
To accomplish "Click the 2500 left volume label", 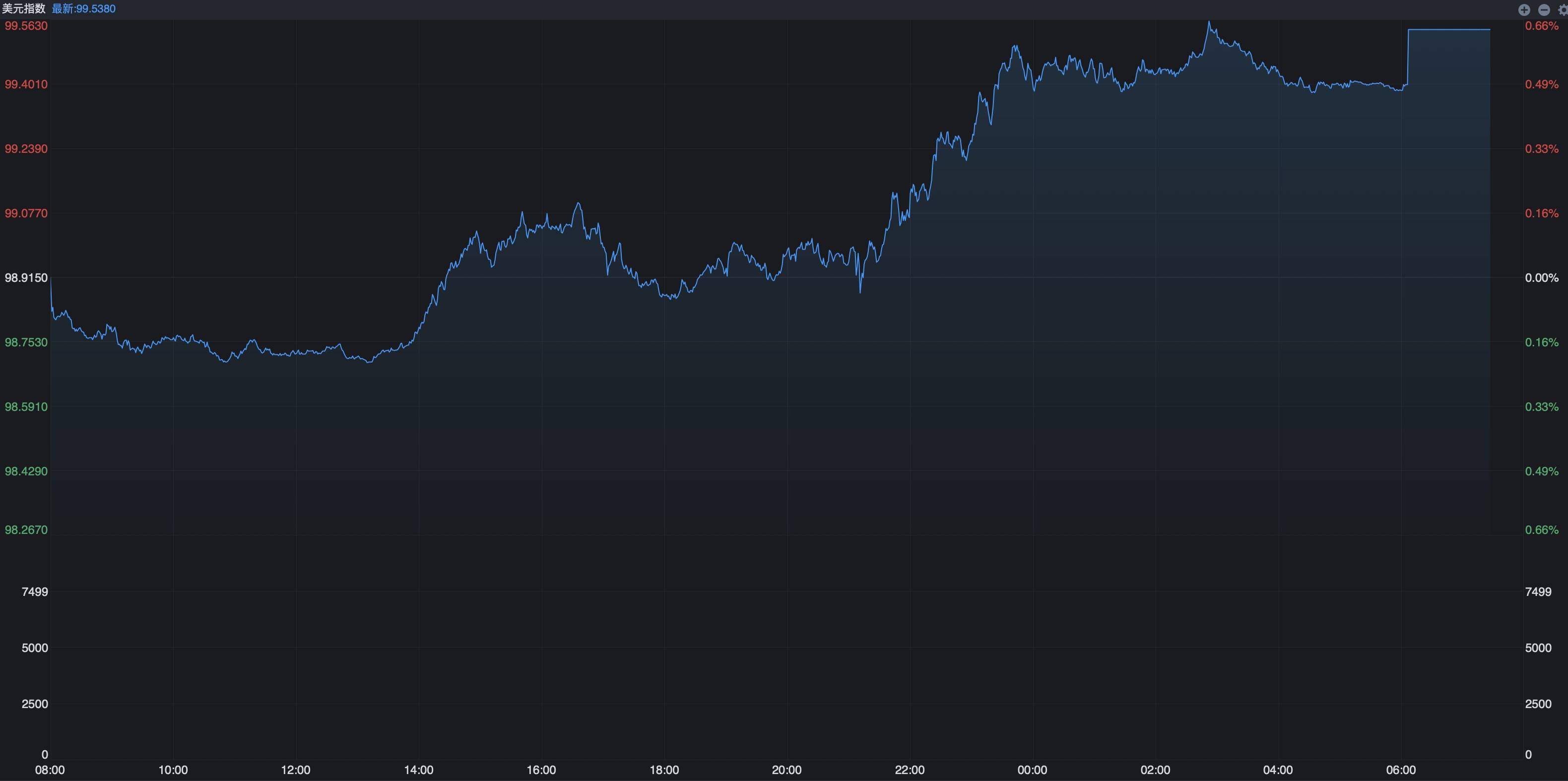I will pos(35,704).
